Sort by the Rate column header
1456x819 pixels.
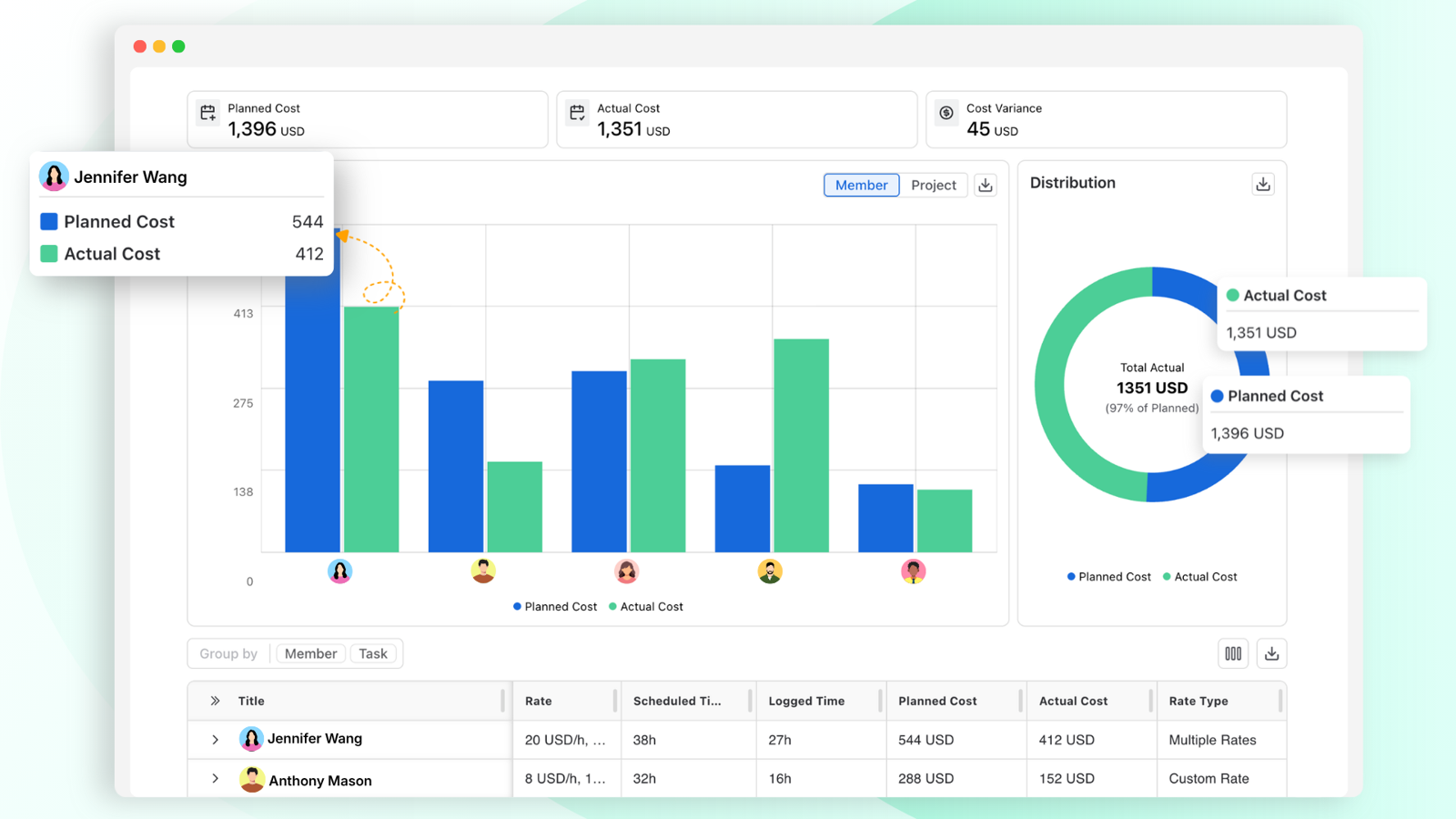(539, 701)
